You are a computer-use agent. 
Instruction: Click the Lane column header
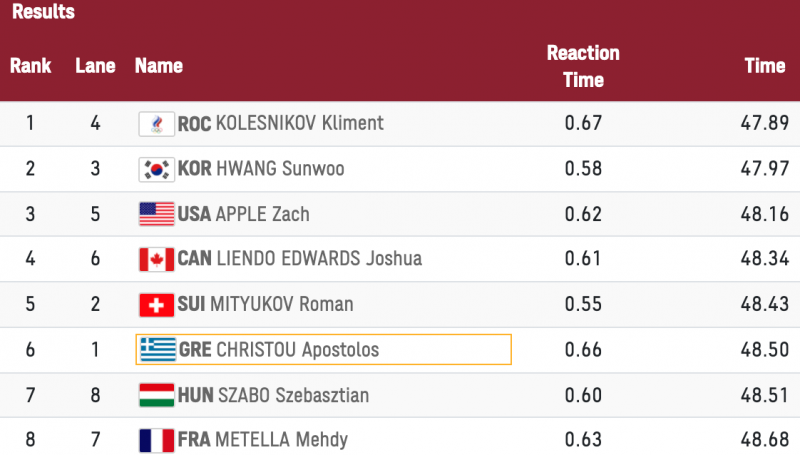click(95, 67)
